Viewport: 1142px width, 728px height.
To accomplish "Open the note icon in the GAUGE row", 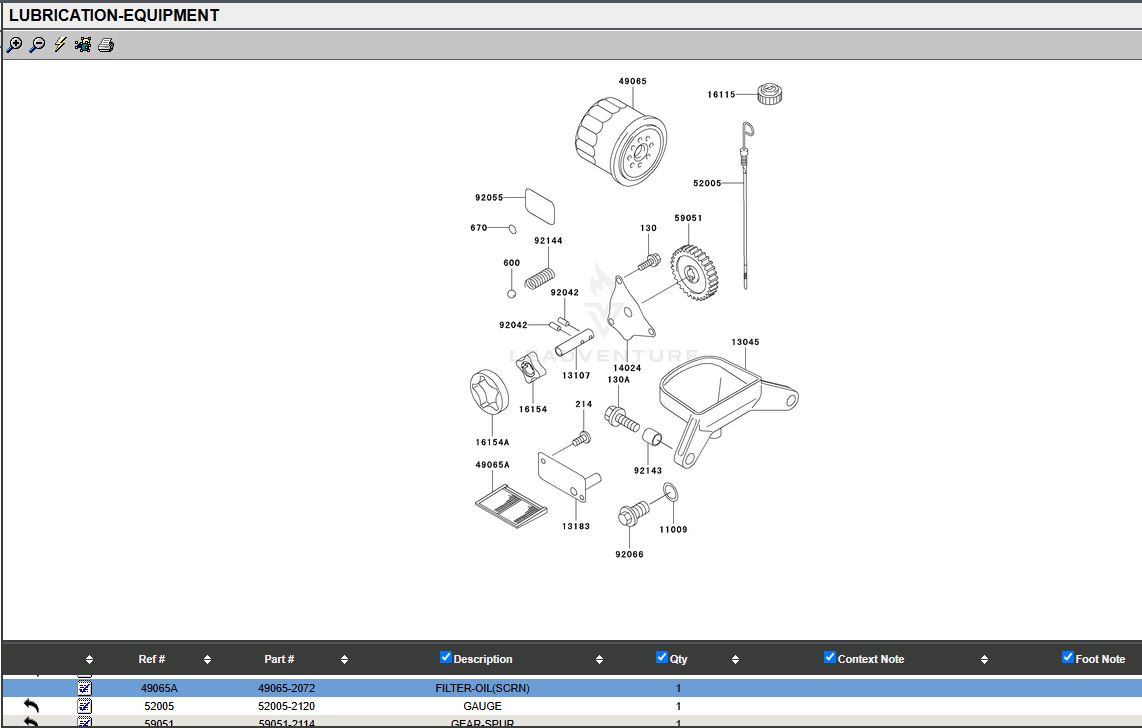I will 85,706.
